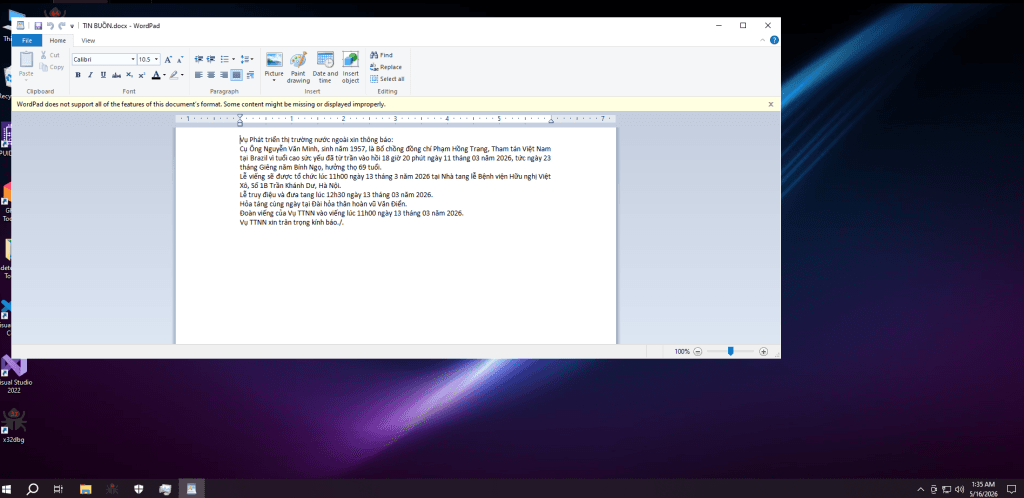Expand the Calibri font family dropdown
This screenshot has height=498, width=1024.
click(133, 59)
